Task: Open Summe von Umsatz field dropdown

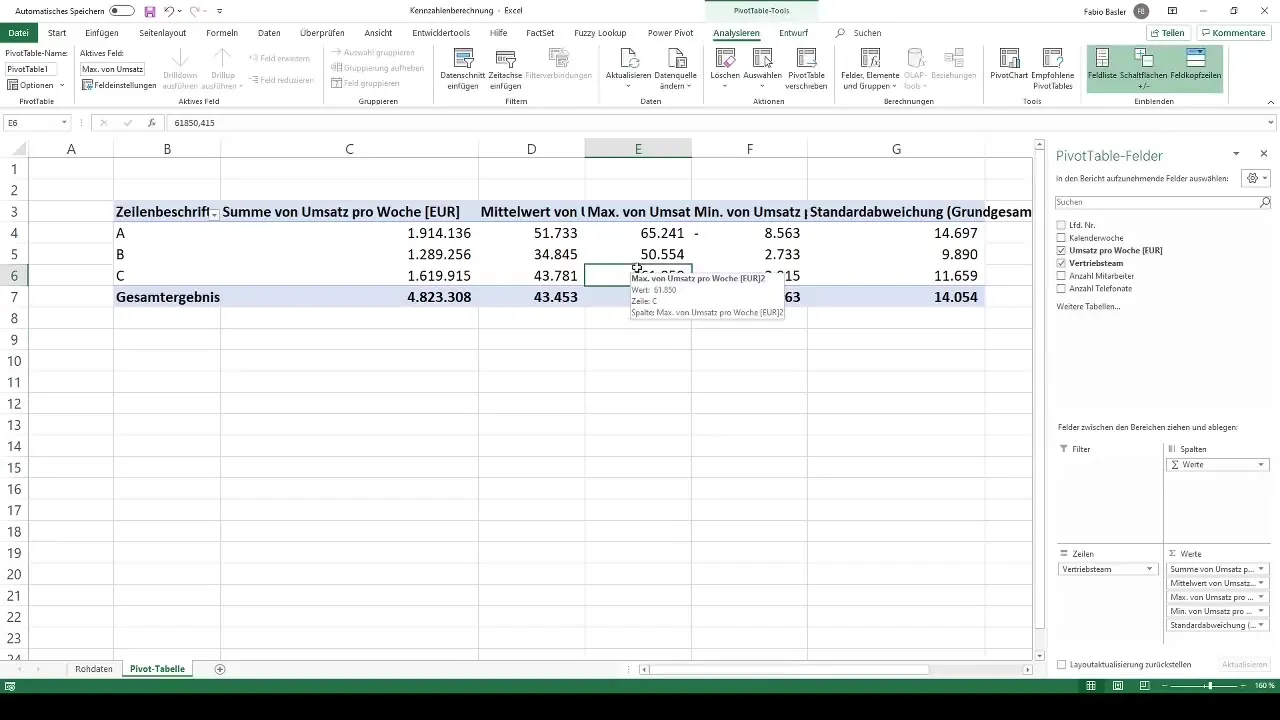Action: pos(1261,569)
